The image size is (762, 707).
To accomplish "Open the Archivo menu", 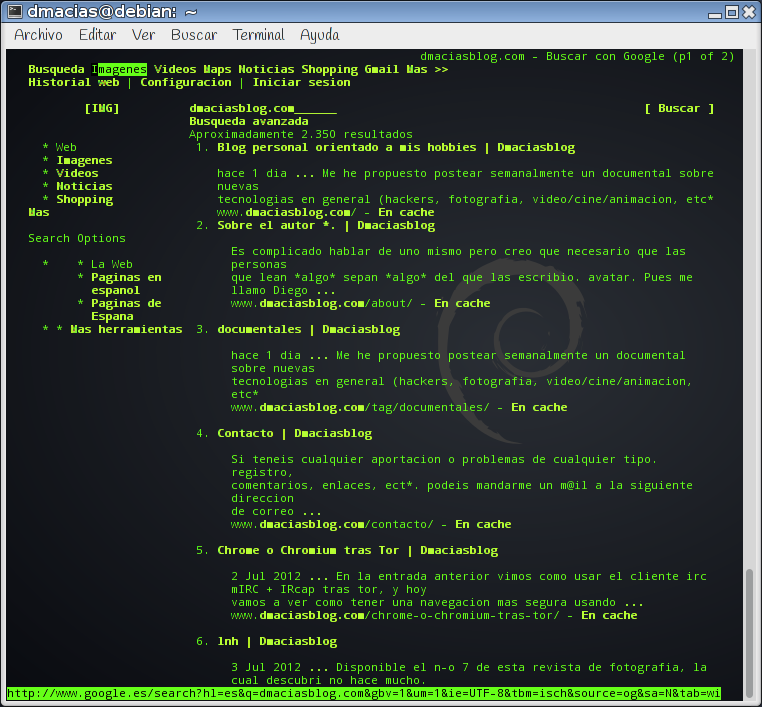I will 38,35.
